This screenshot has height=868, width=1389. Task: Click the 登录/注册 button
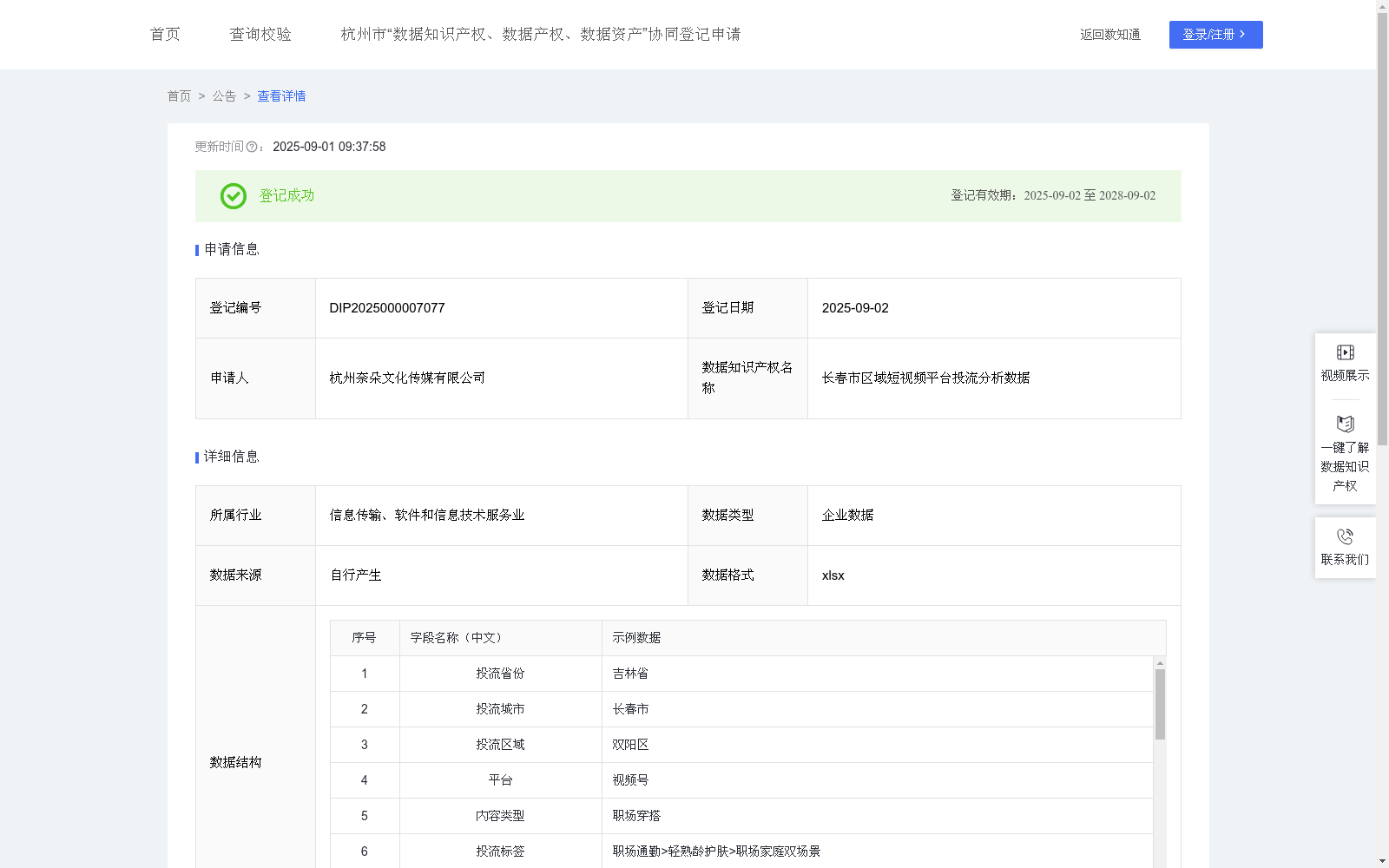(1215, 35)
